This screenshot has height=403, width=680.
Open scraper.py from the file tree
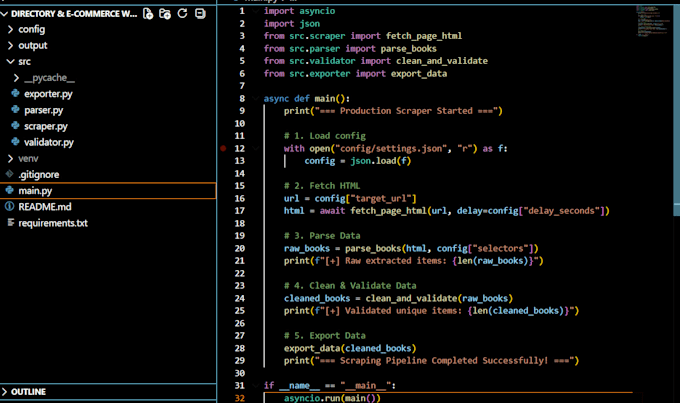(46, 126)
